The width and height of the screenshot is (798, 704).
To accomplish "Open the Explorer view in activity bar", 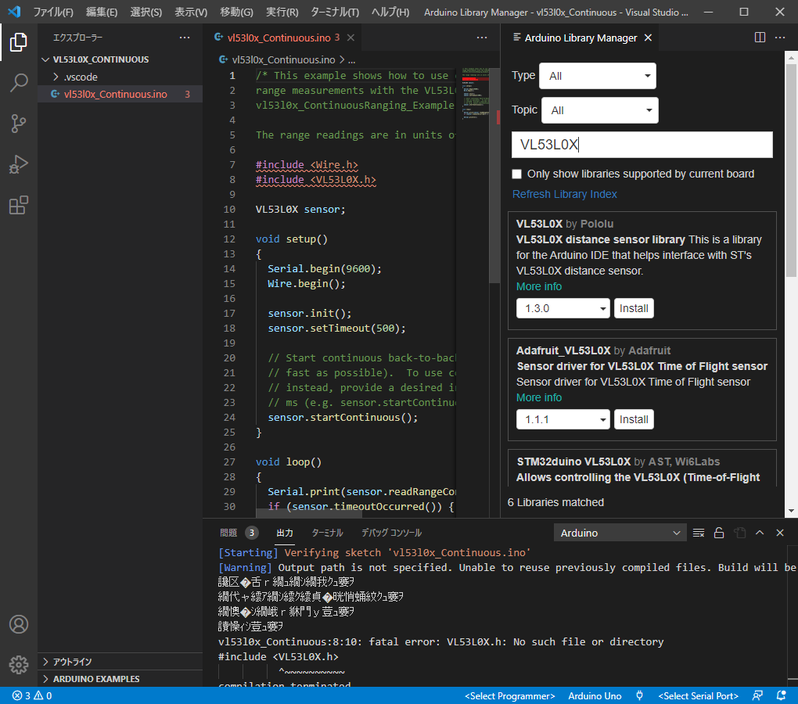I will pyautogui.click(x=18, y=42).
